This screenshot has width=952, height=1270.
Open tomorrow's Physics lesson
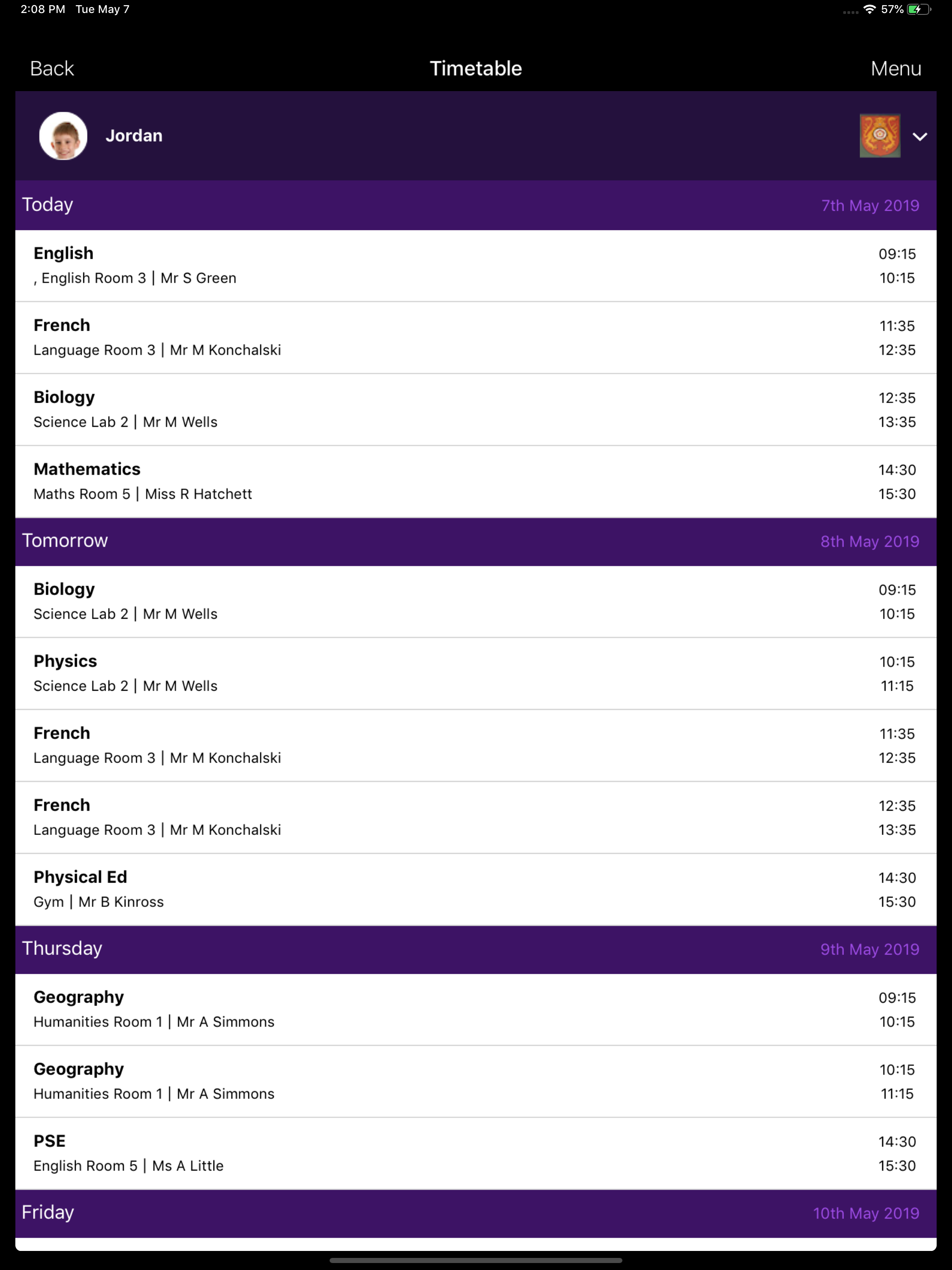point(476,674)
